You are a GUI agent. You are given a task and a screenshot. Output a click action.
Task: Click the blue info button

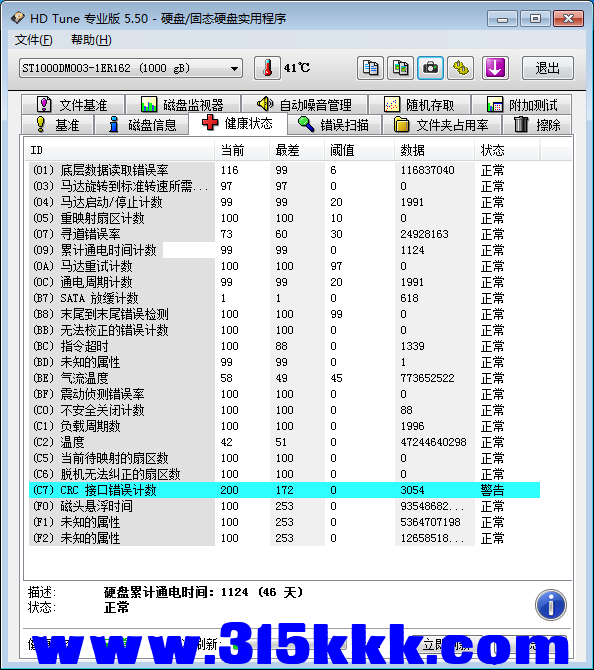[x=551, y=605]
